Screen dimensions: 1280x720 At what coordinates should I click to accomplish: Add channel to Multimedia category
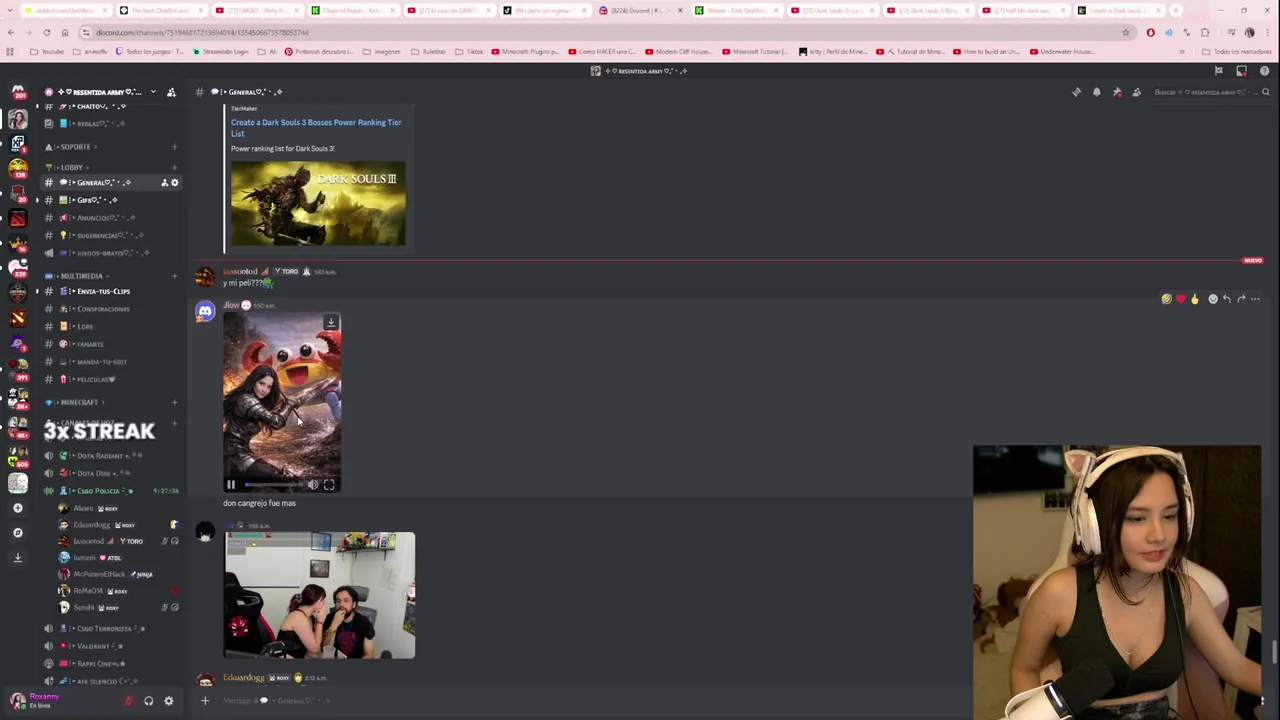coord(174,276)
